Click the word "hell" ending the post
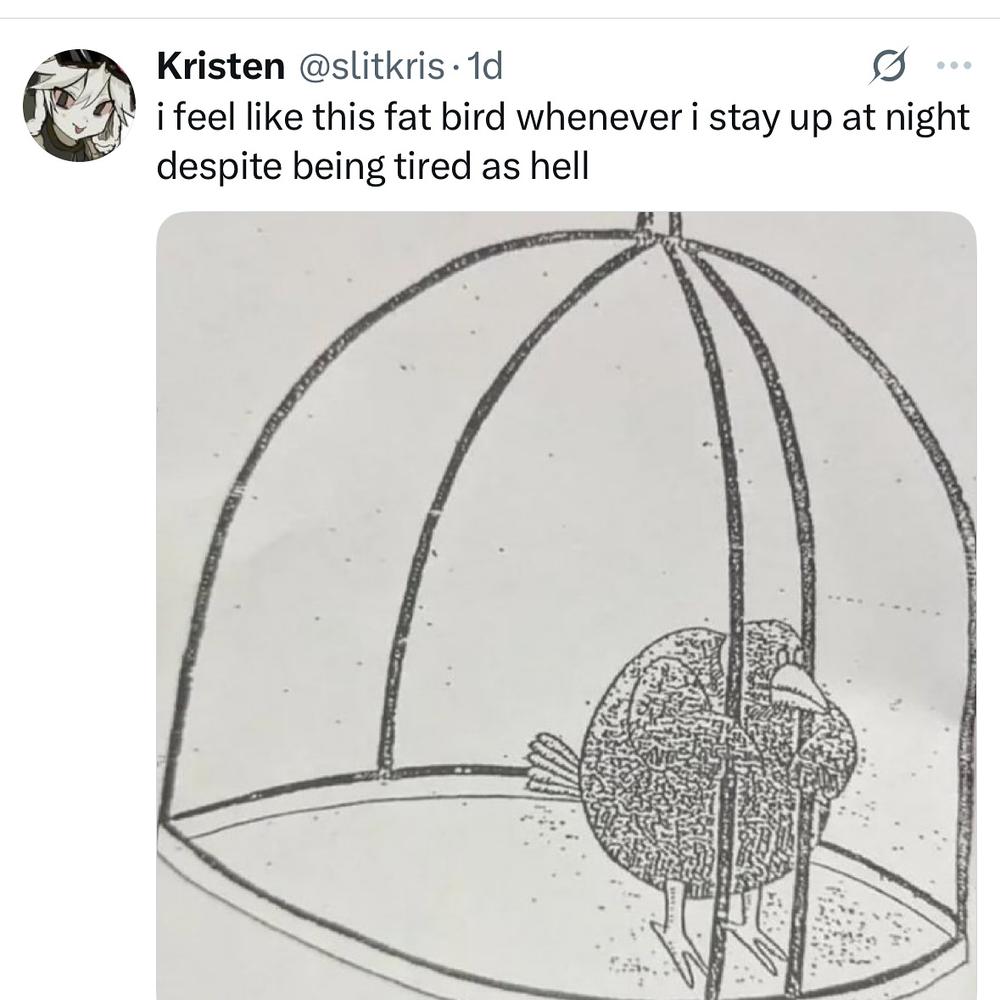 click(557, 166)
